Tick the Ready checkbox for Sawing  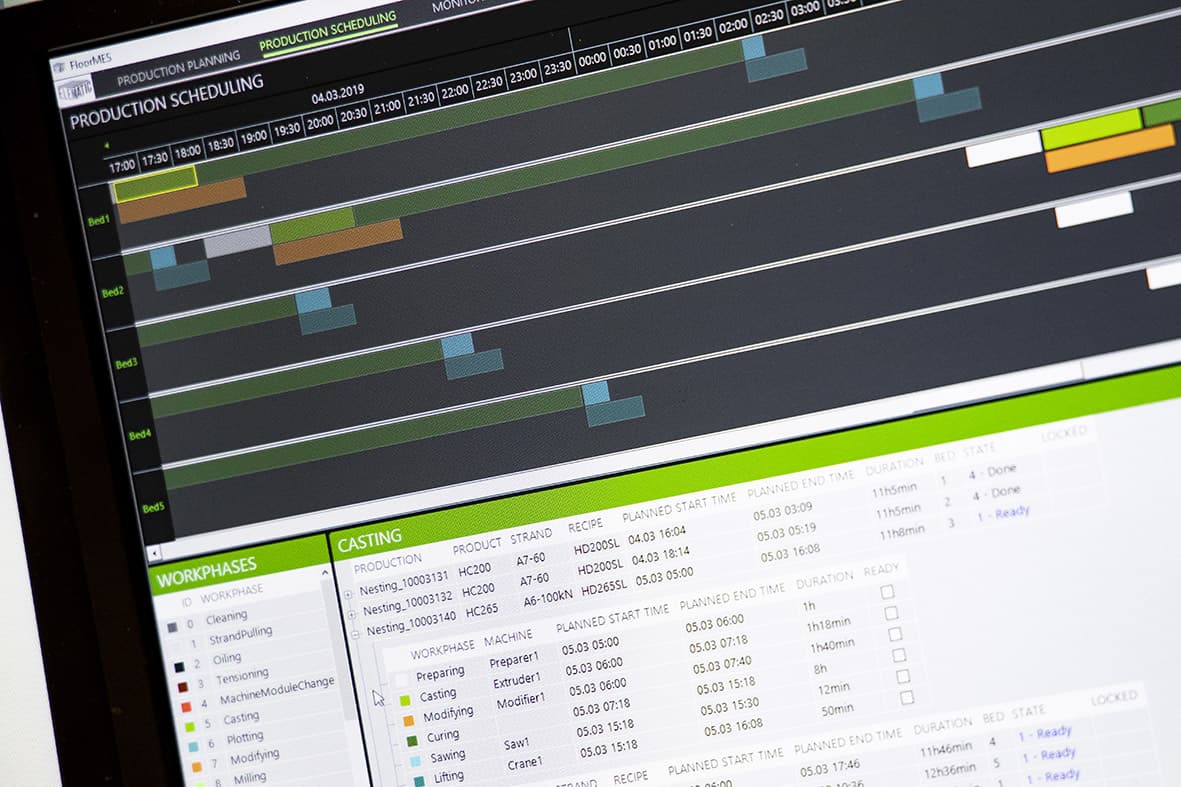(903, 676)
